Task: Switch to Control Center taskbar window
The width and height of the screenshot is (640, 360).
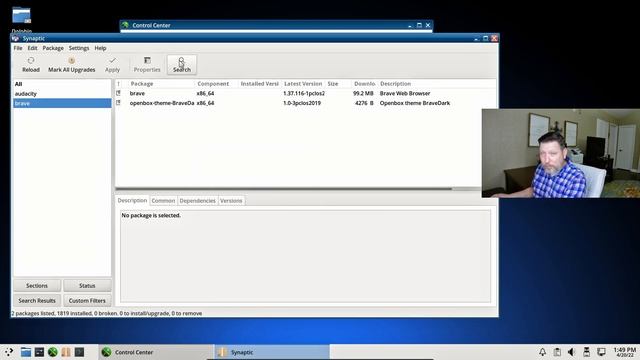Action: pos(156,352)
